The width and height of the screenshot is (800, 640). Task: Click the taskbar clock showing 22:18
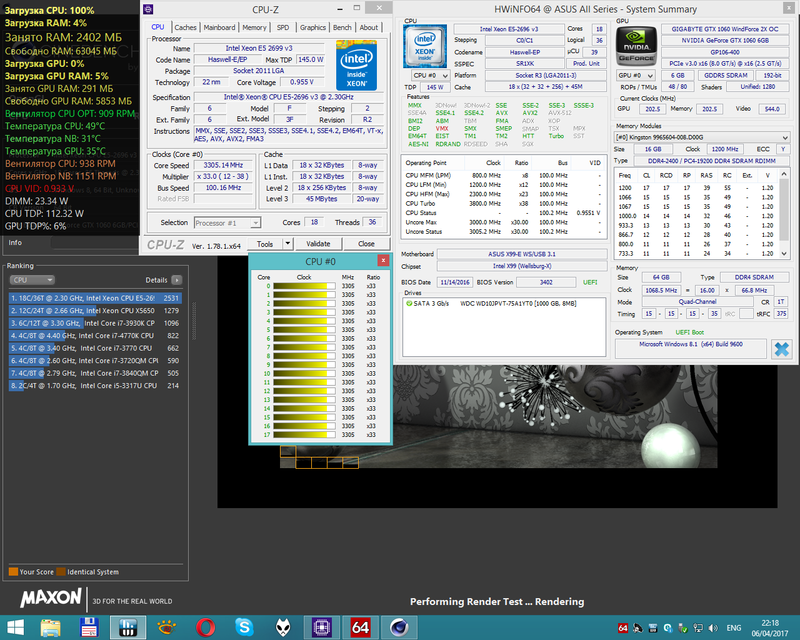pos(770,628)
